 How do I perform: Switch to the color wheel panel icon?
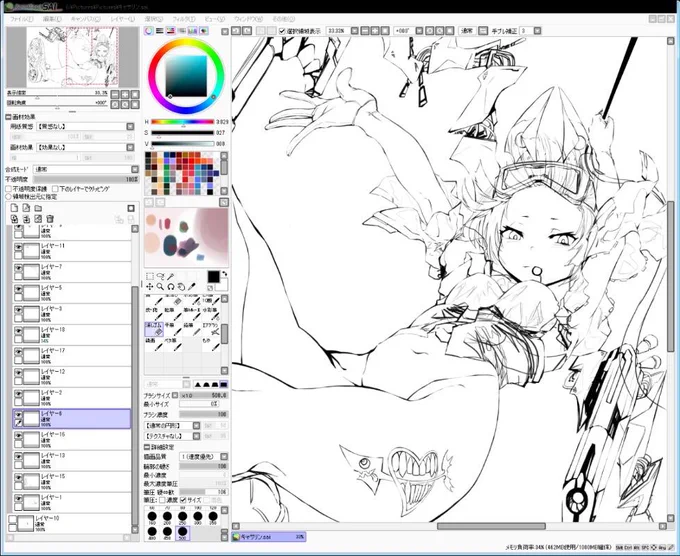point(149,31)
